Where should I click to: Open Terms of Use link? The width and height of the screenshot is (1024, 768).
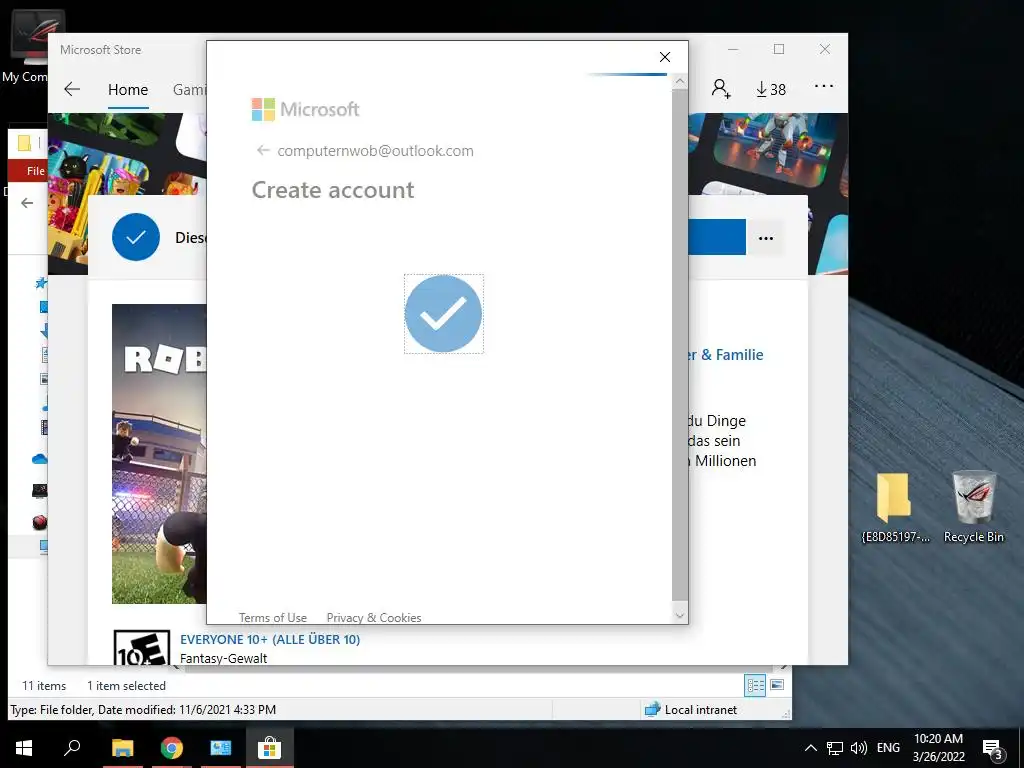272,618
